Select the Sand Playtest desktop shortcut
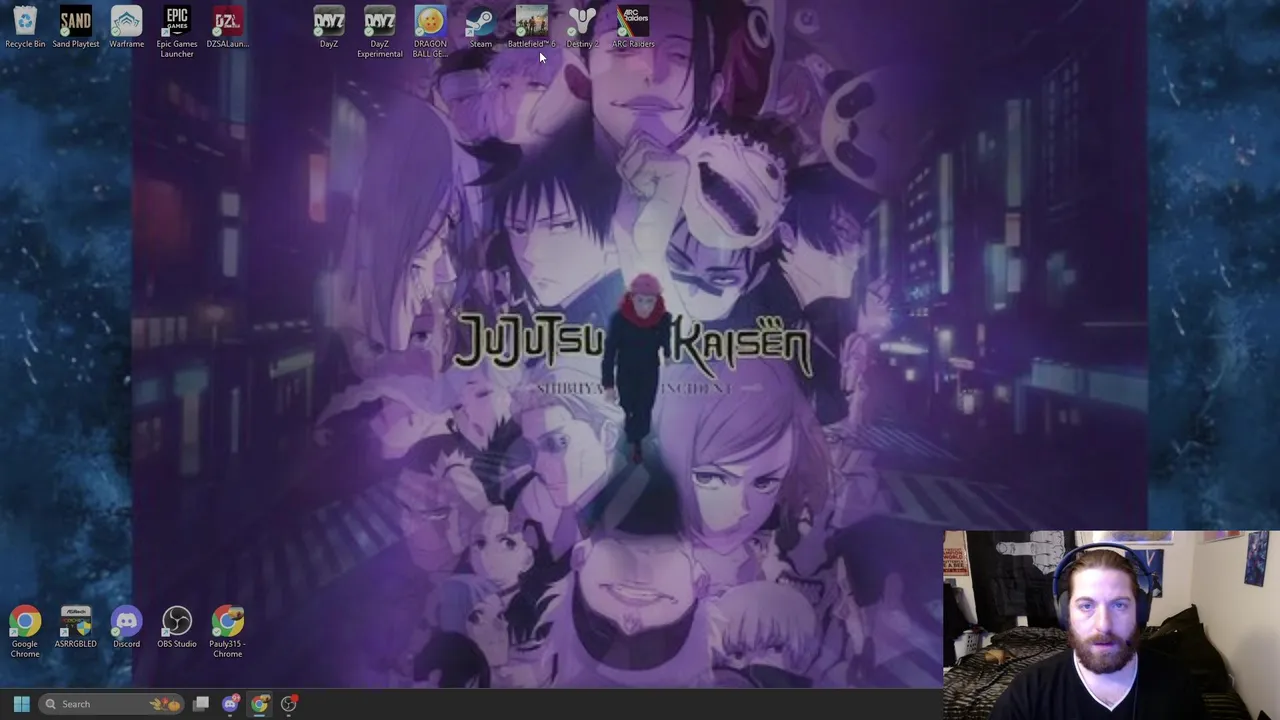The width and height of the screenshot is (1280, 720). (x=76, y=27)
